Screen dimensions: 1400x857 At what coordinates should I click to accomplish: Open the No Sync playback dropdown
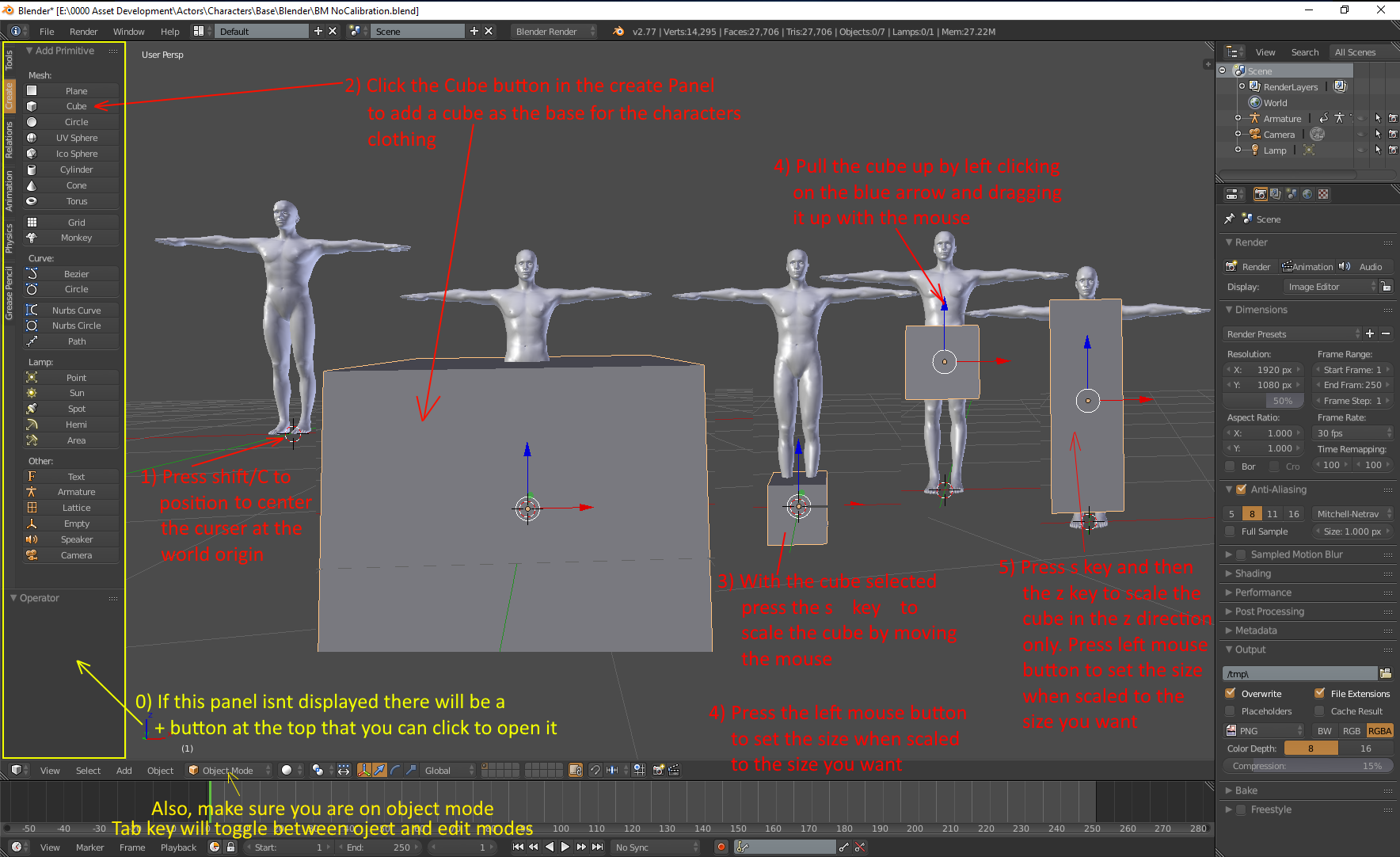[x=656, y=847]
